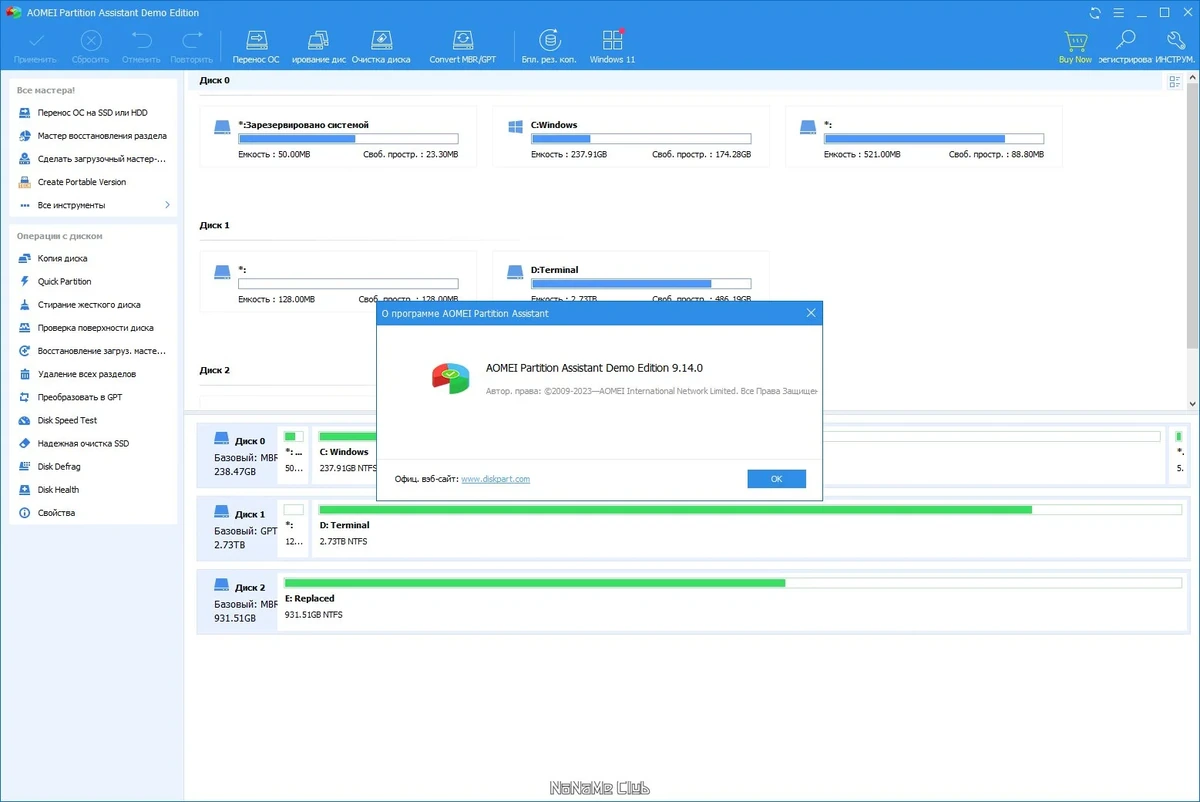
Task: Select Сделать загрузочный мастер item
Action: coord(93,159)
